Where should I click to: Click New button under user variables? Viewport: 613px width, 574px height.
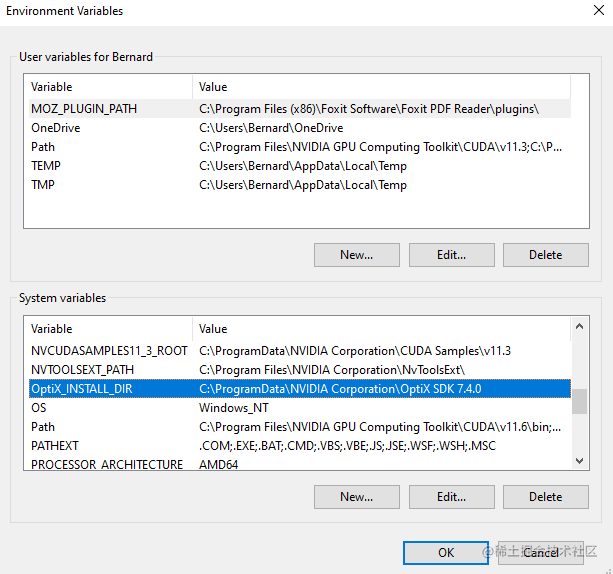click(356, 255)
